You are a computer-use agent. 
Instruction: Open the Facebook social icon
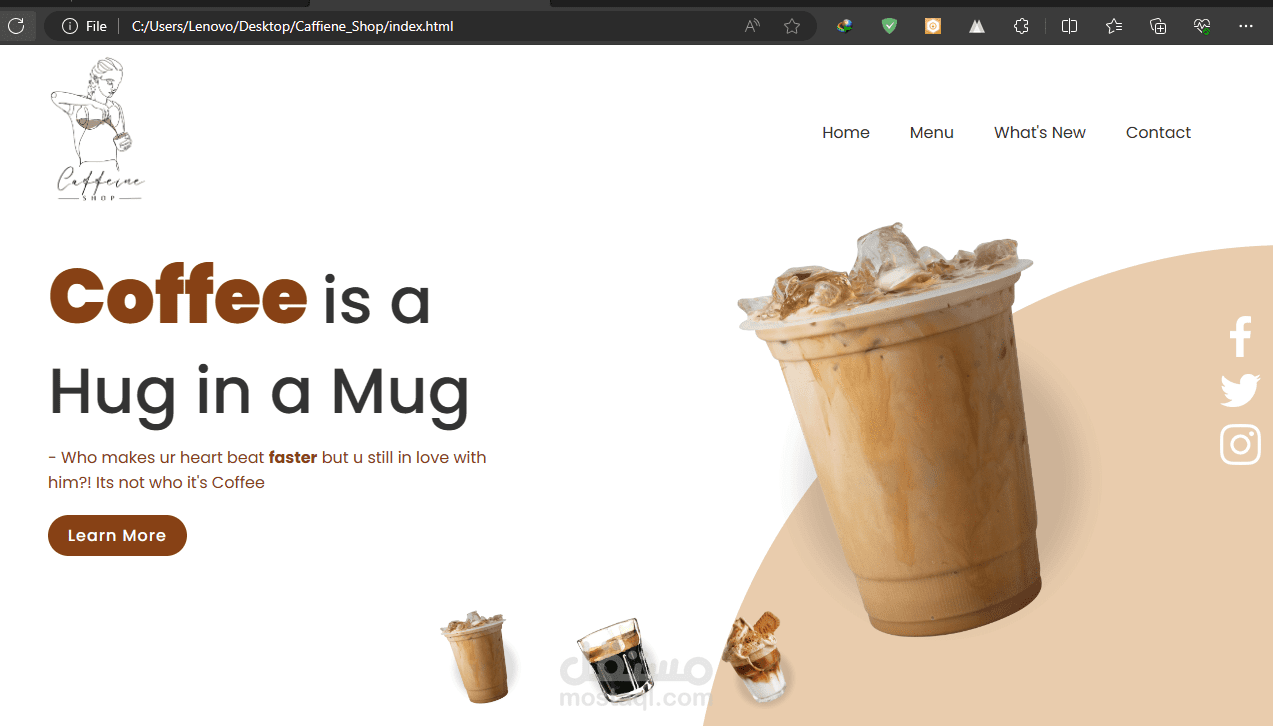[x=1240, y=337]
